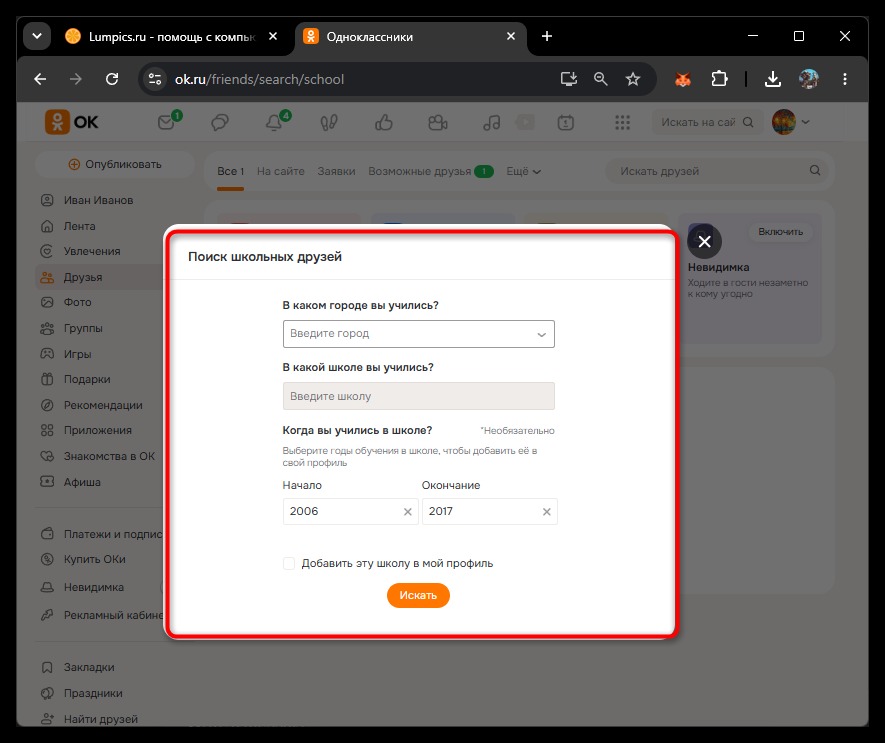Open the guests footprints icon
Image resolution: width=885 pixels, height=743 pixels.
coord(329,122)
